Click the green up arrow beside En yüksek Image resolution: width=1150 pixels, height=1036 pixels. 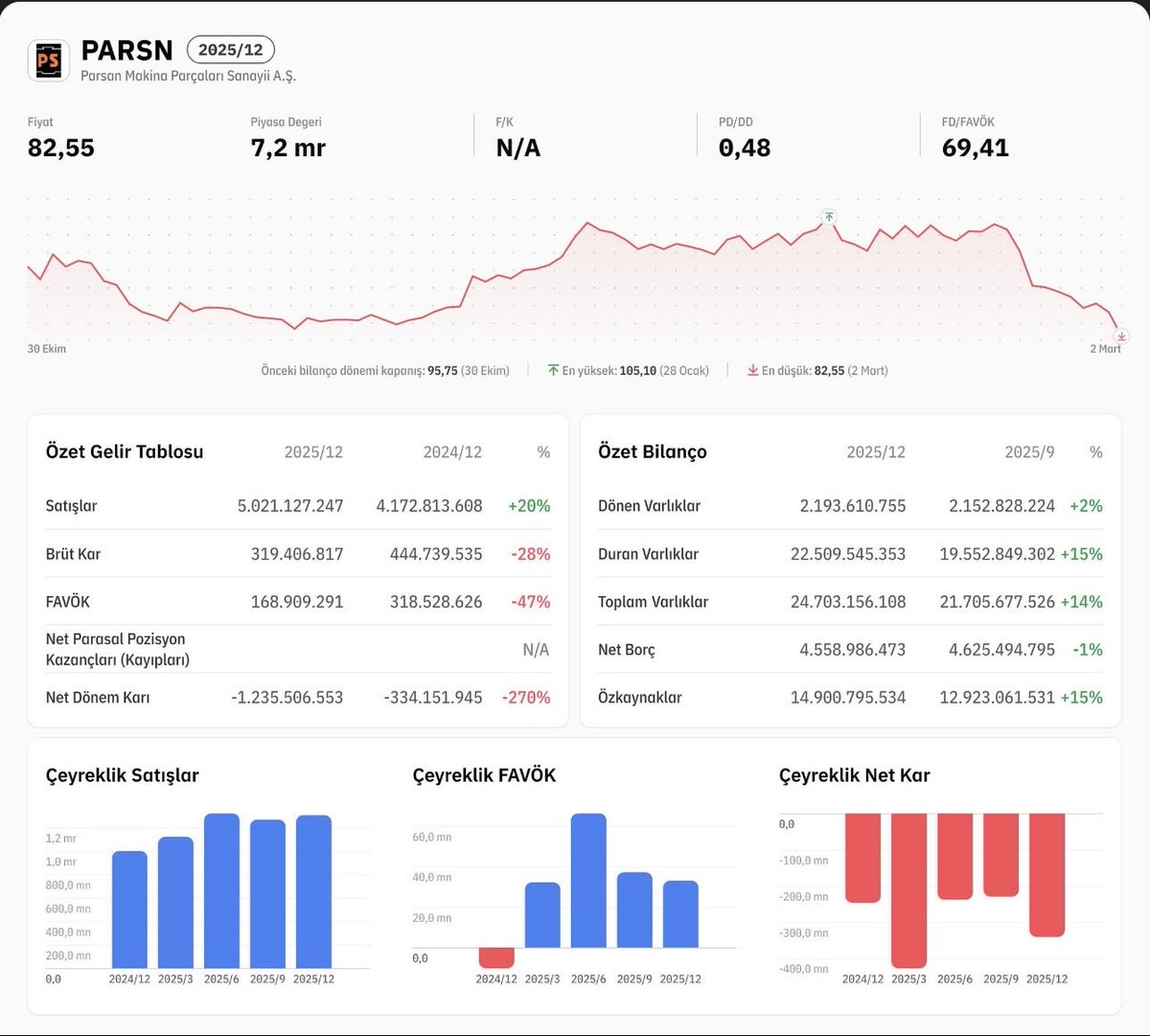[x=553, y=371]
